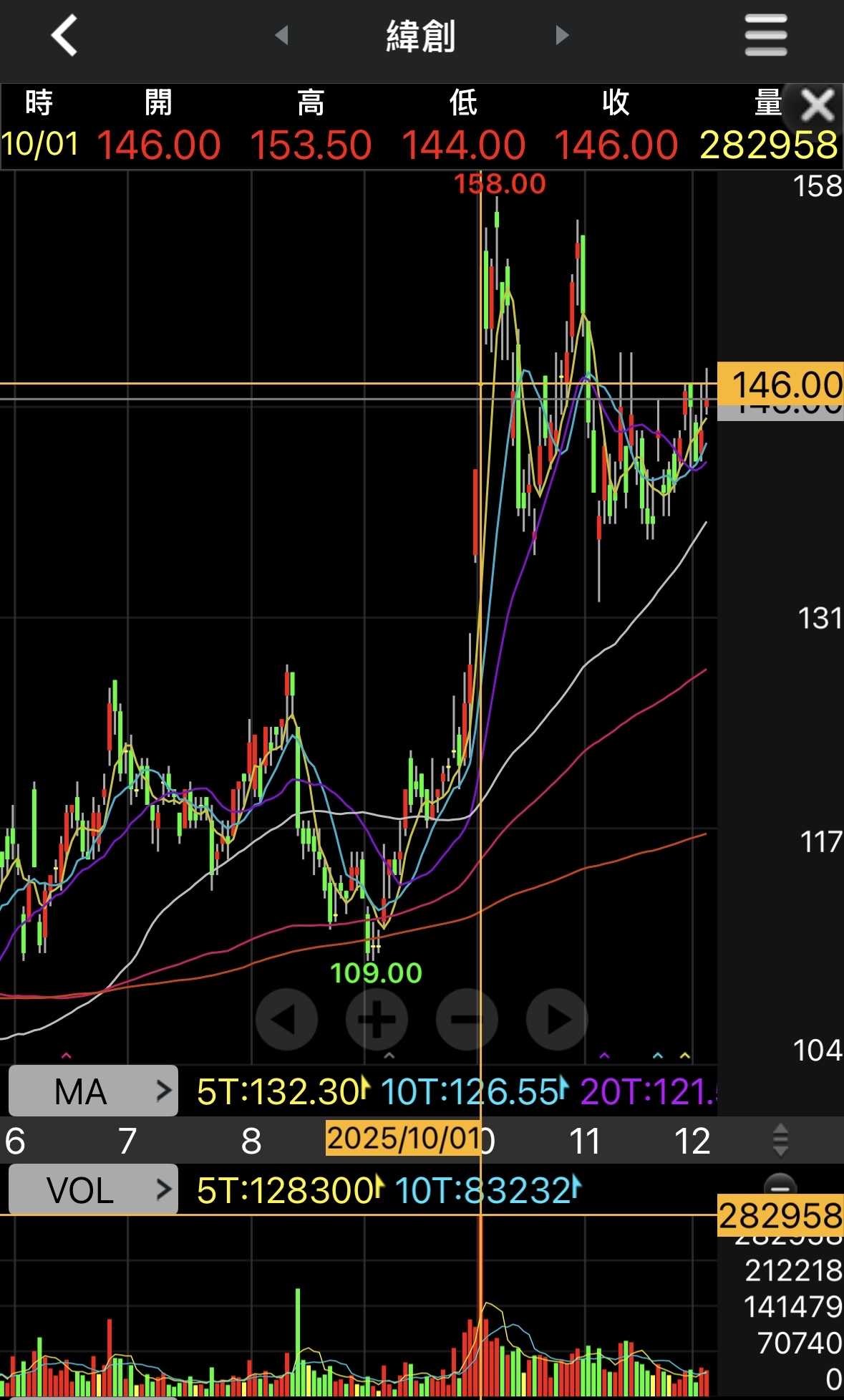Viewport: 844px width, 1400px height.
Task: Tap the opening price 146.00 under 開
Action: click(158, 145)
